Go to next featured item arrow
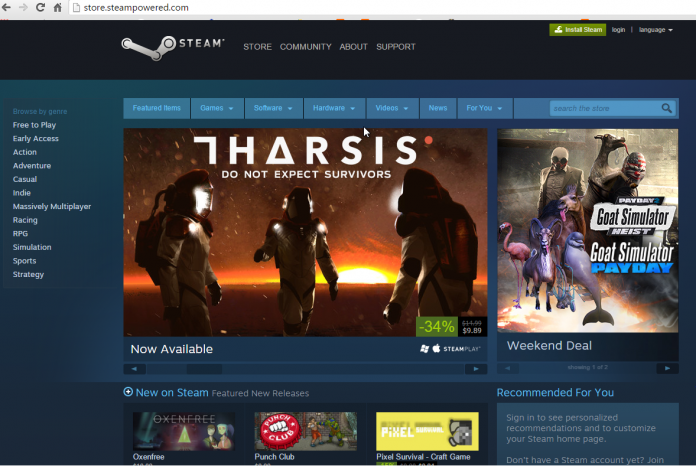 476,369
